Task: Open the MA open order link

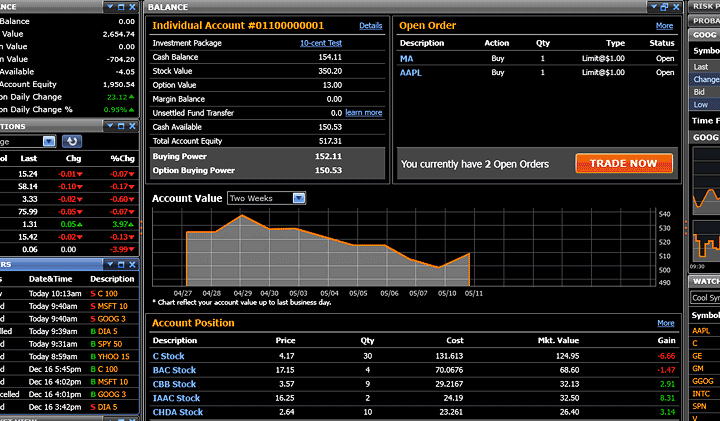Action: pyautogui.click(x=406, y=58)
